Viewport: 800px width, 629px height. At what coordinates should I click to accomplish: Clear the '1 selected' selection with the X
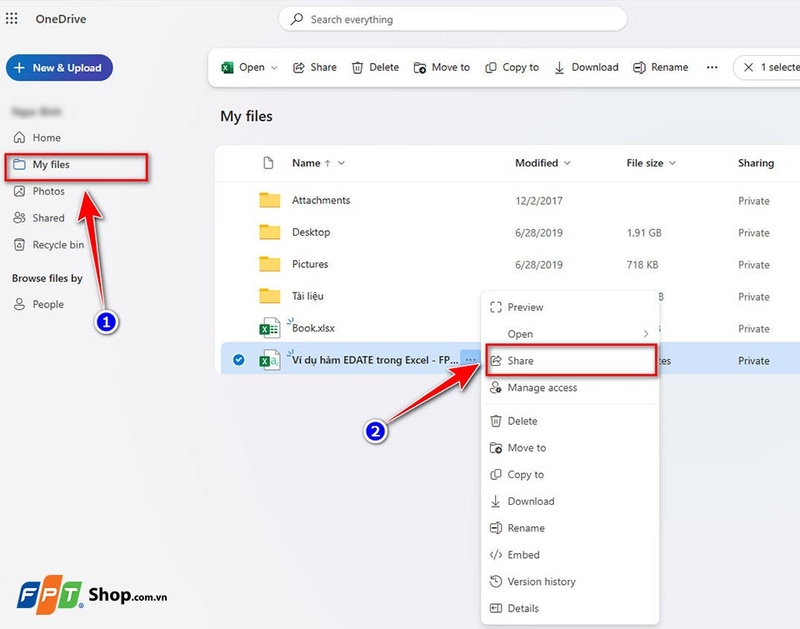[751, 67]
